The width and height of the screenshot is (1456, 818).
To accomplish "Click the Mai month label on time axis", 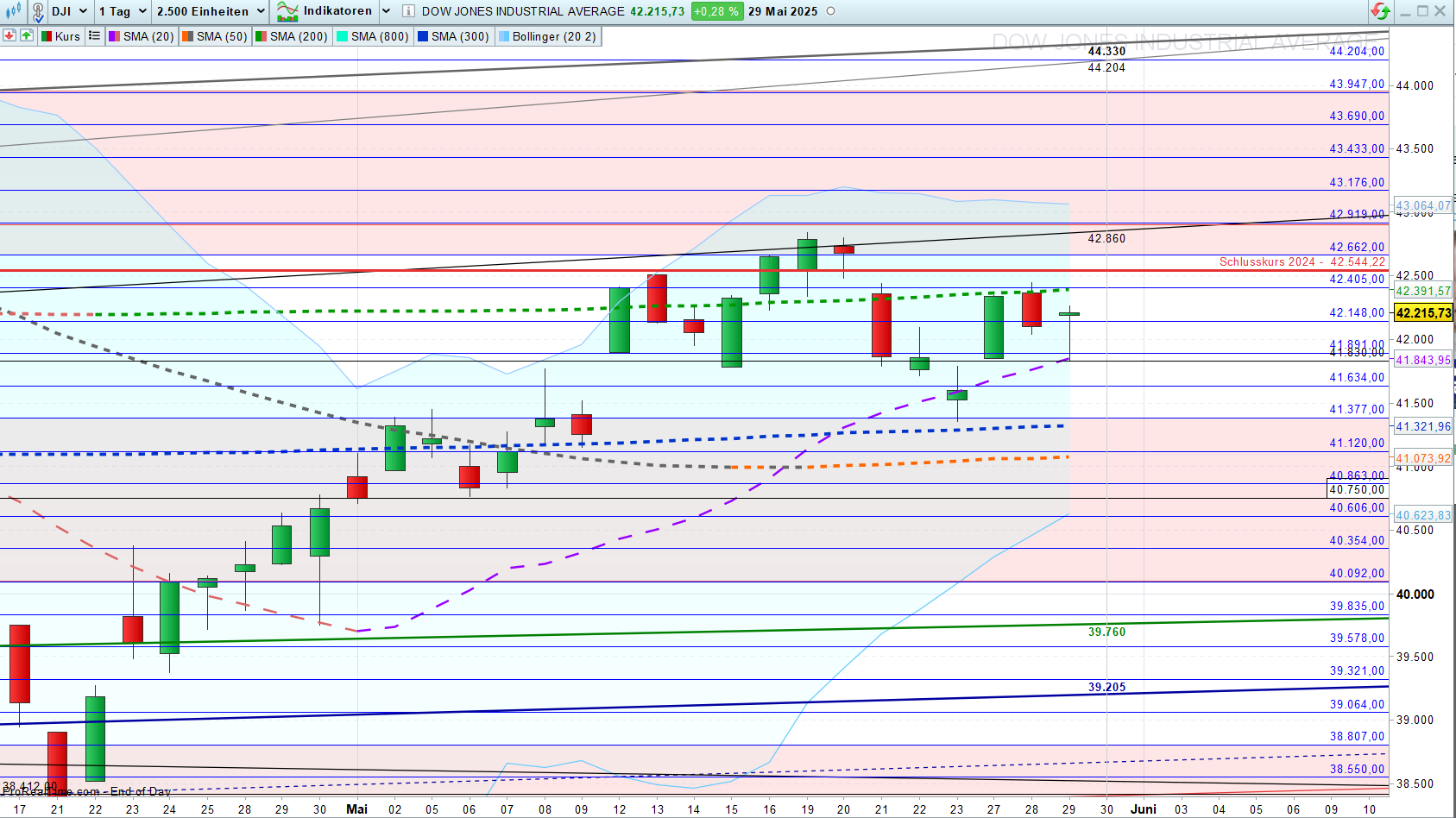I will click(x=356, y=809).
